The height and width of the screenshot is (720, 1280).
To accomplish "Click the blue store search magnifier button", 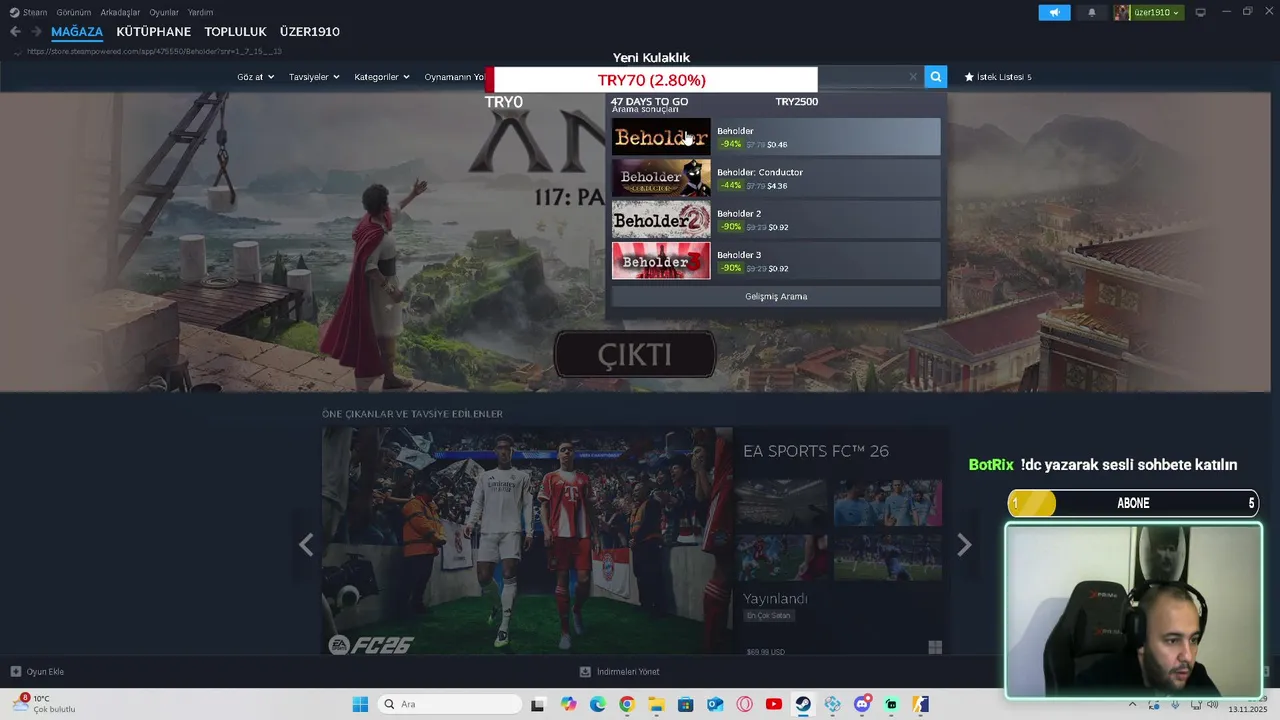I will [936, 76].
